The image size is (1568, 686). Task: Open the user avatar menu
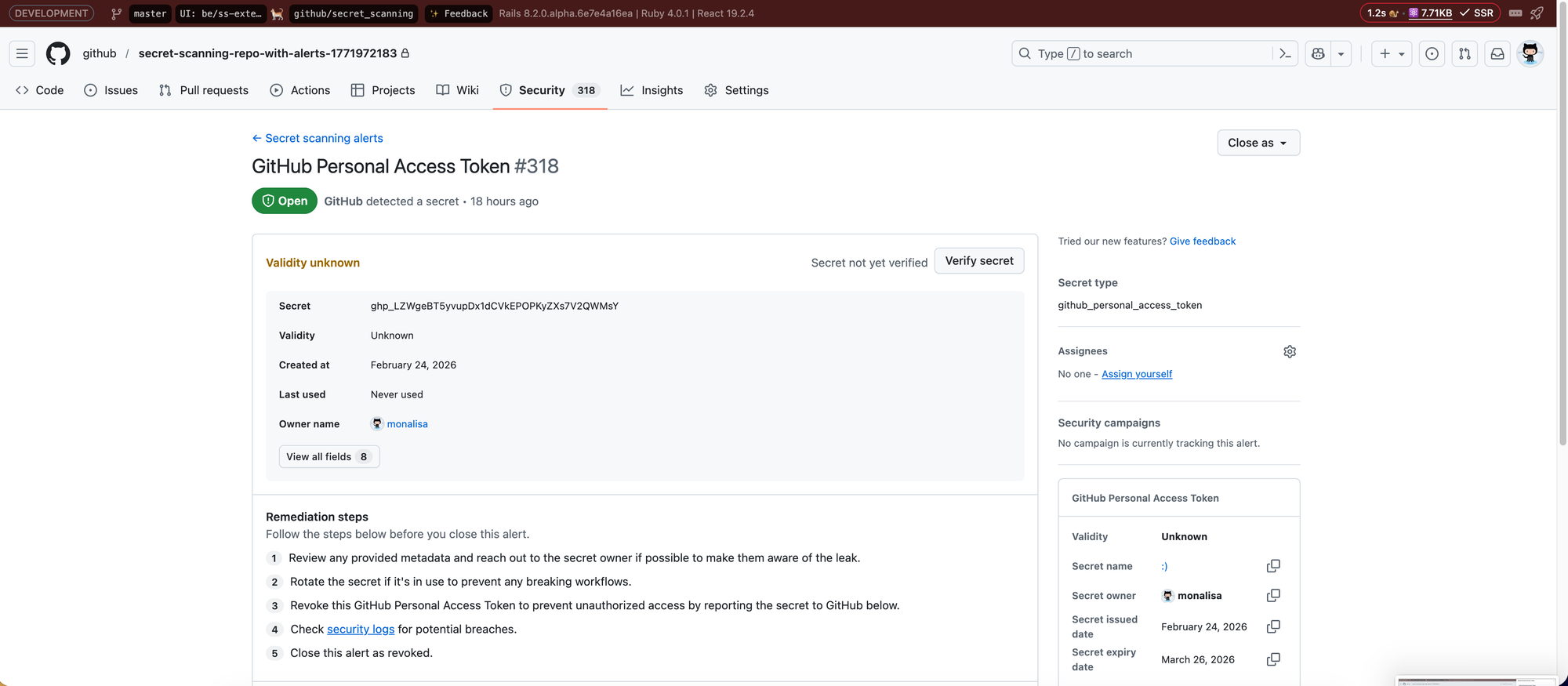pos(1530,53)
